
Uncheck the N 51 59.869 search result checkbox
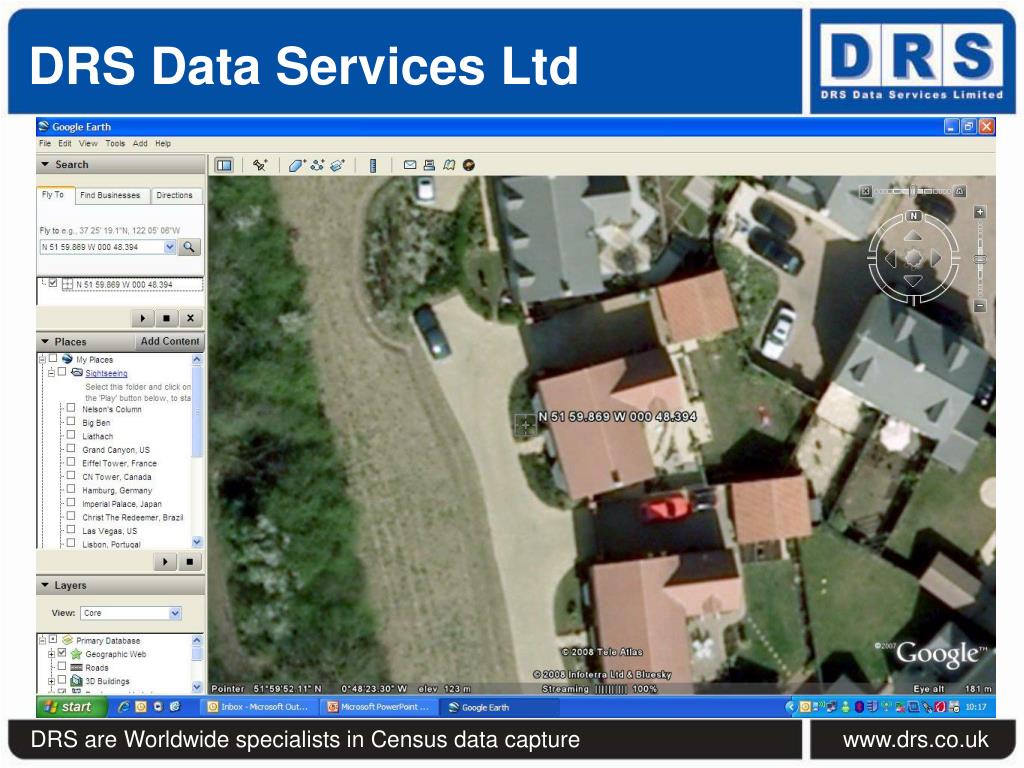pos(53,283)
